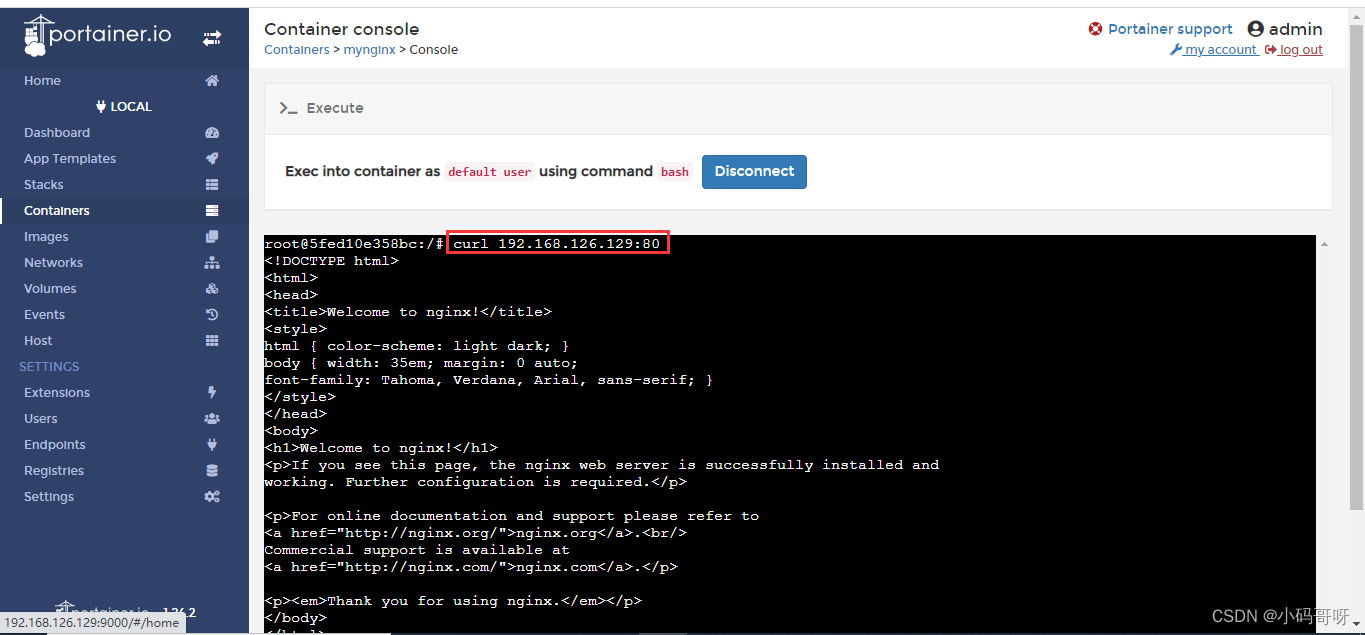The image size is (1365, 635).
Task: Toggle sidebar with the arrows icon
Action: pyautogui.click(x=212, y=38)
